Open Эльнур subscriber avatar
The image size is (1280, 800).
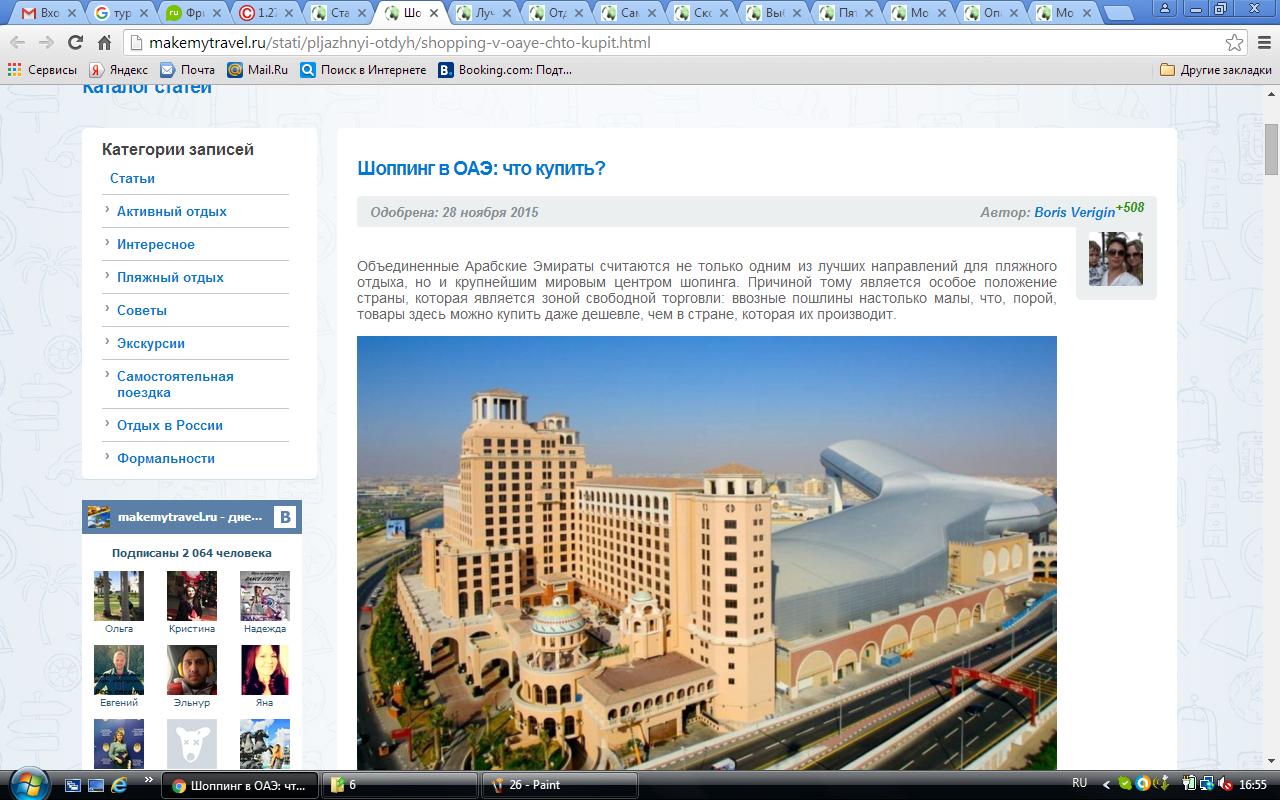192,670
